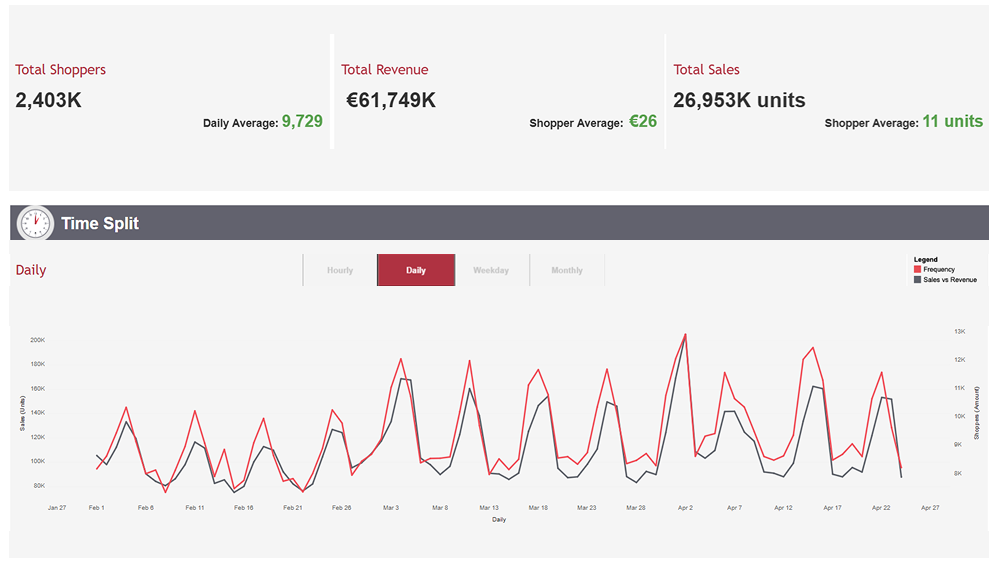The image size is (1000, 563).
Task: Click the 140K sales axis tick
Action: 38,413
